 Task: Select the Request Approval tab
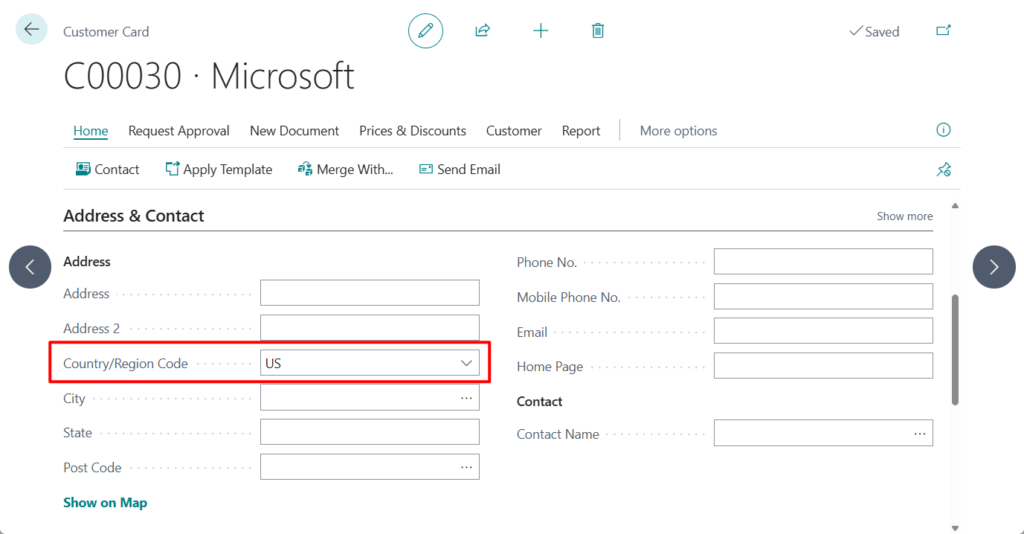179,131
